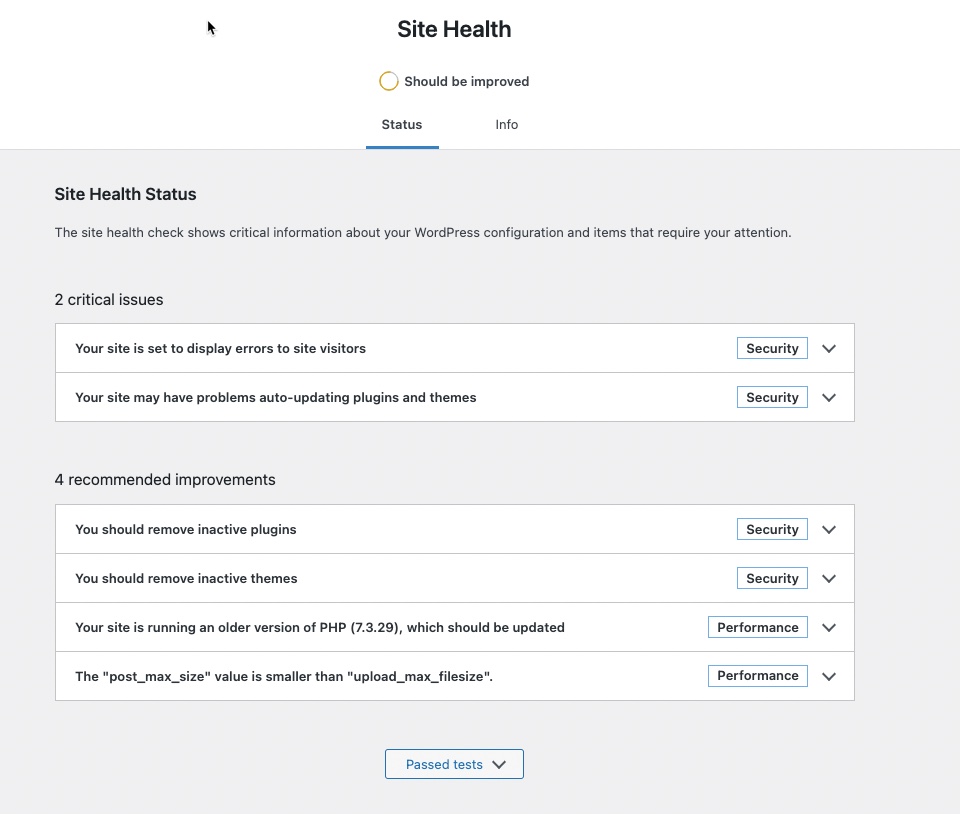Click chevron for older PHP version row
960x814 pixels.
pyautogui.click(x=828, y=628)
